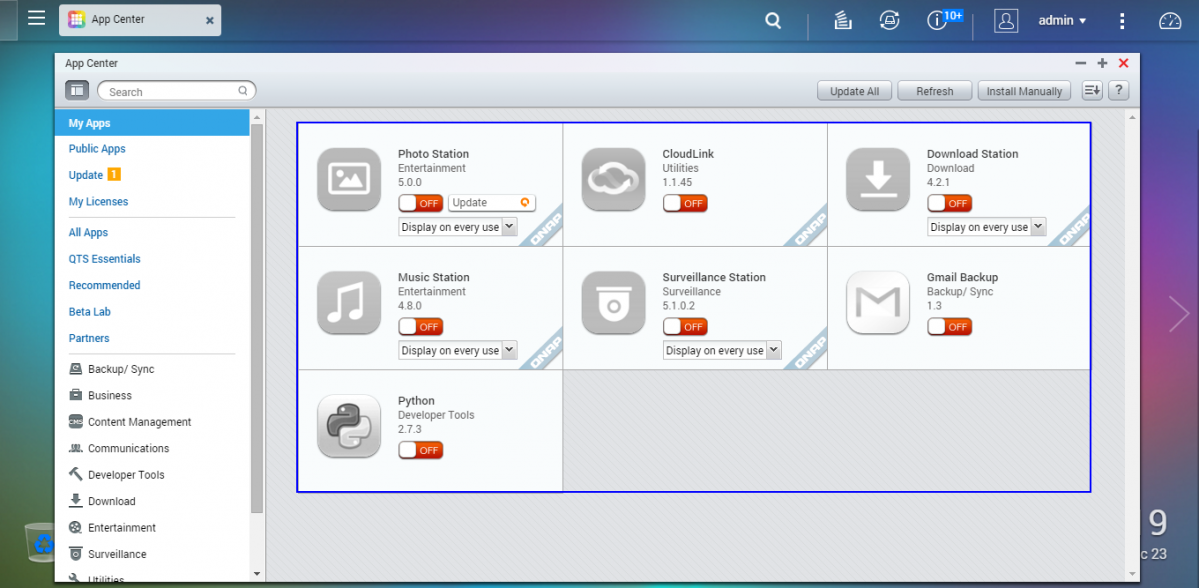
Task: Select the Content Management category
Action: coord(130,422)
